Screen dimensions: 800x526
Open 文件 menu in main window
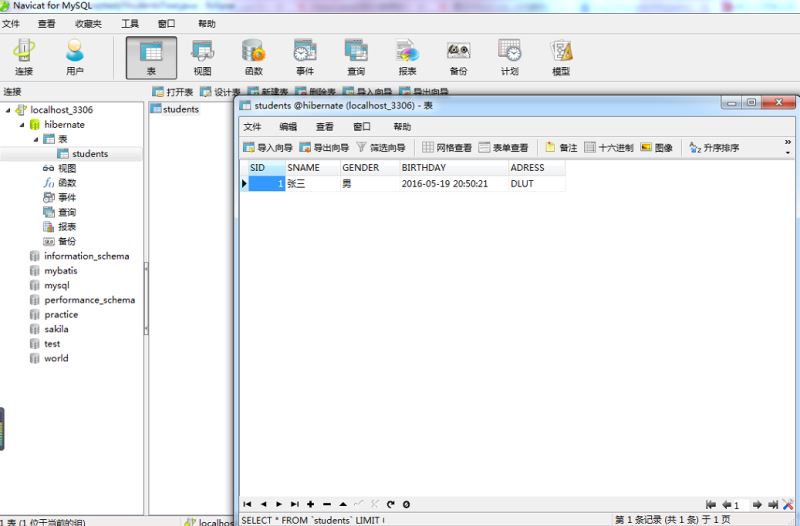(11, 24)
